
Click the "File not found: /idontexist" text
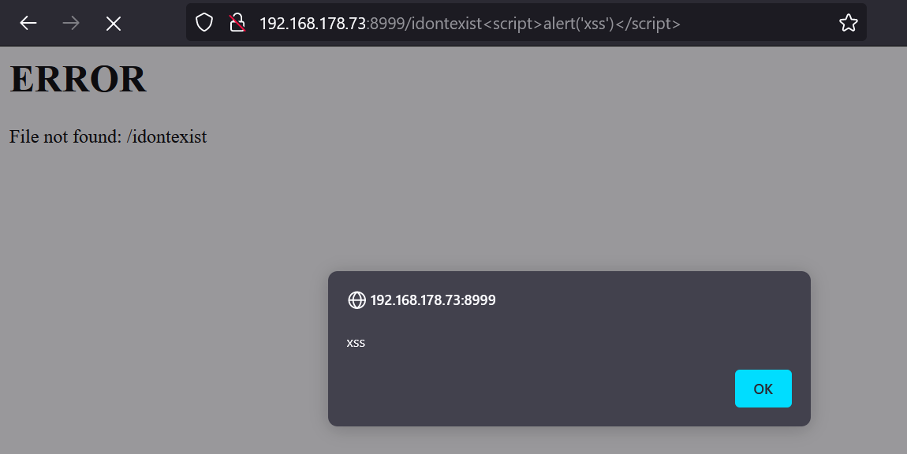[108, 137]
